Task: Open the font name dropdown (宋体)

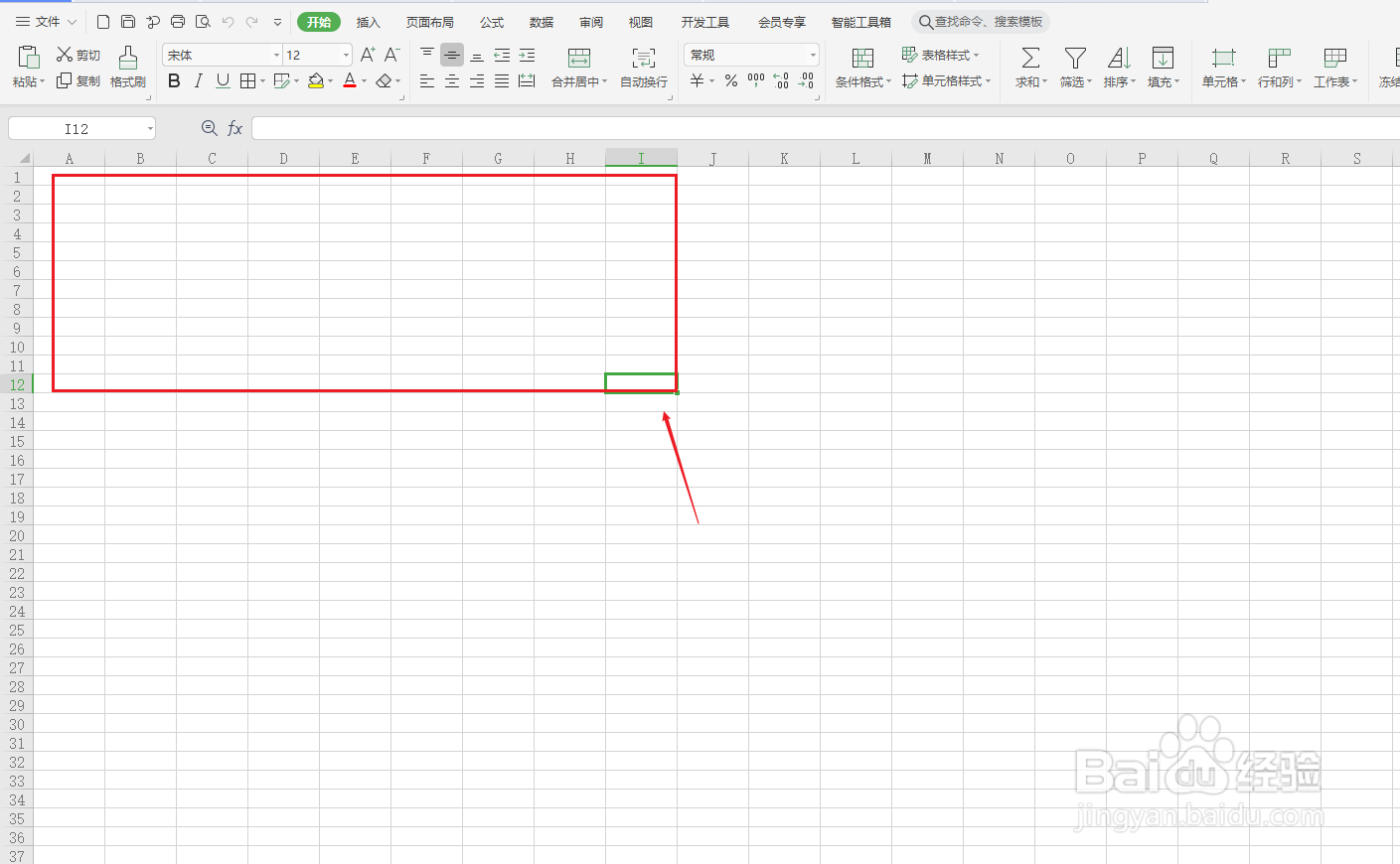Action: pos(276,55)
